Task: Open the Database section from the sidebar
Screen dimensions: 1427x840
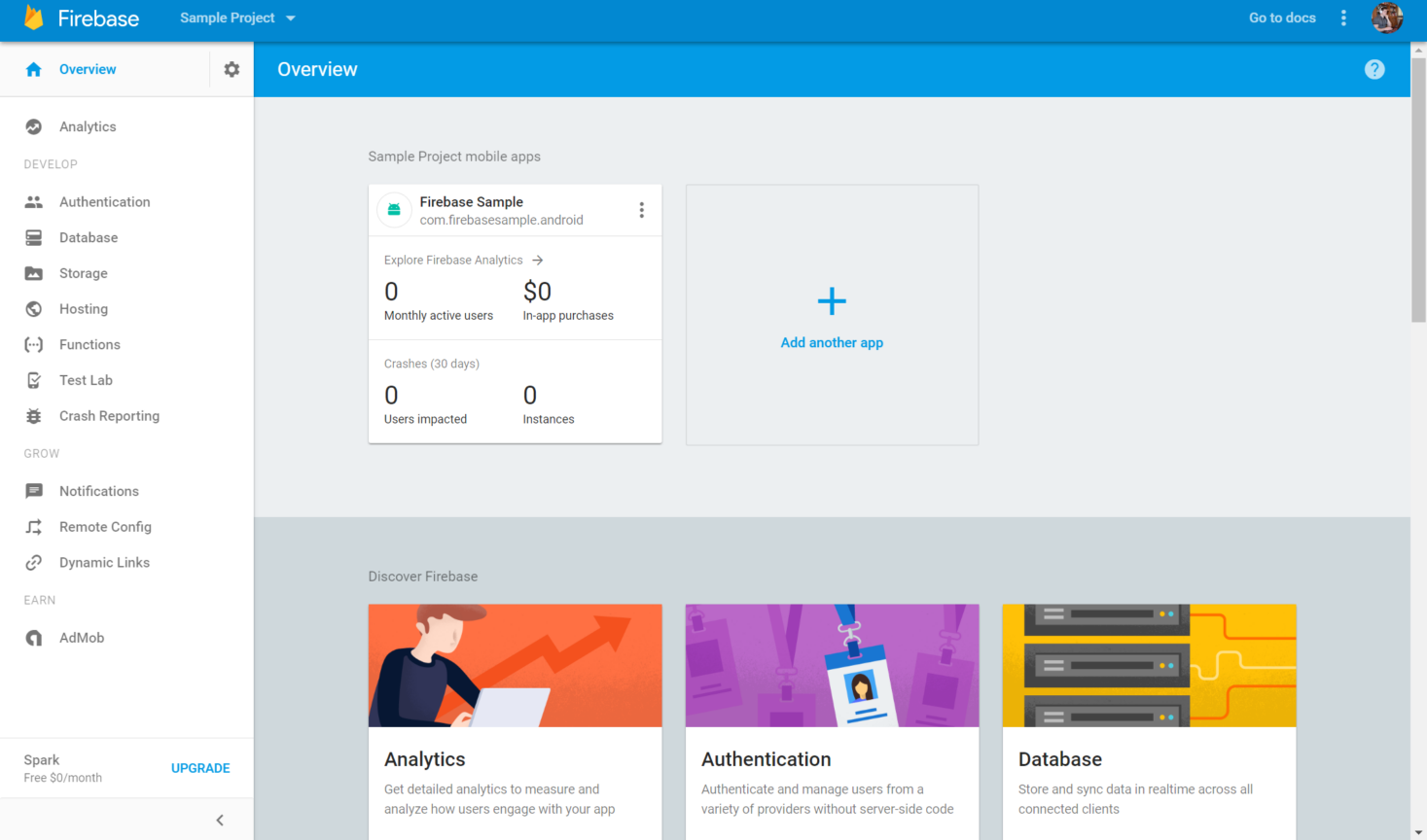Action: (x=35, y=237)
